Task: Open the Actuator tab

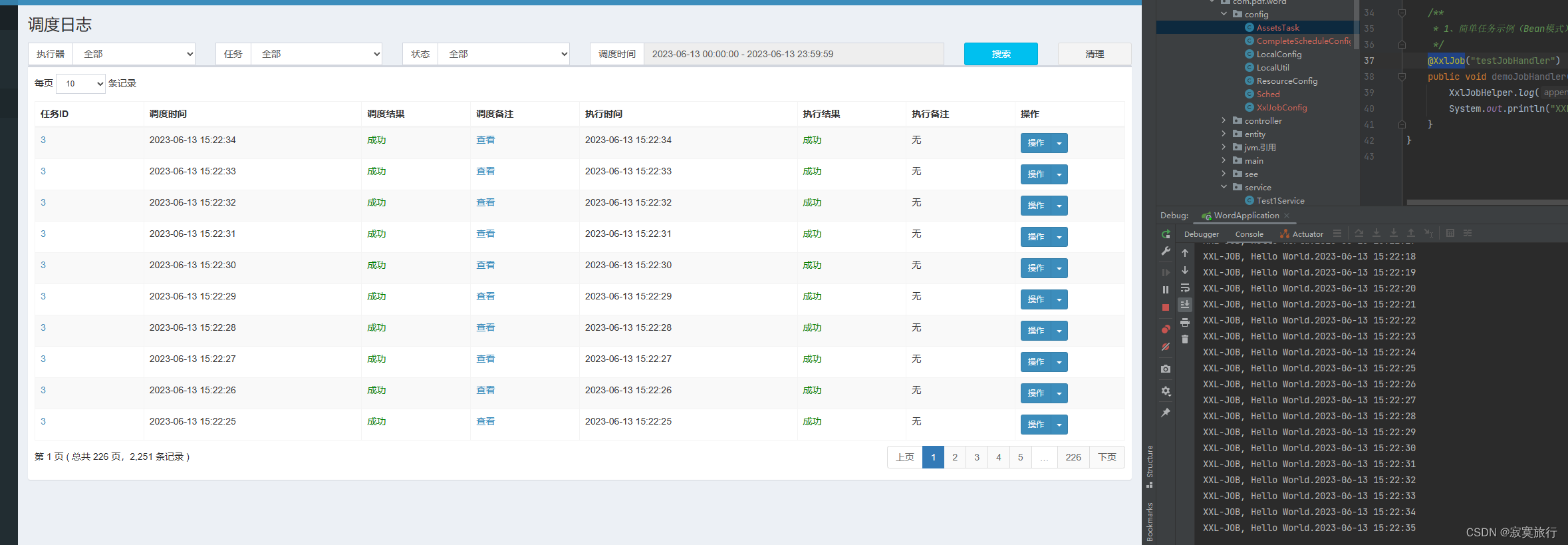Action: pos(1301,234)
